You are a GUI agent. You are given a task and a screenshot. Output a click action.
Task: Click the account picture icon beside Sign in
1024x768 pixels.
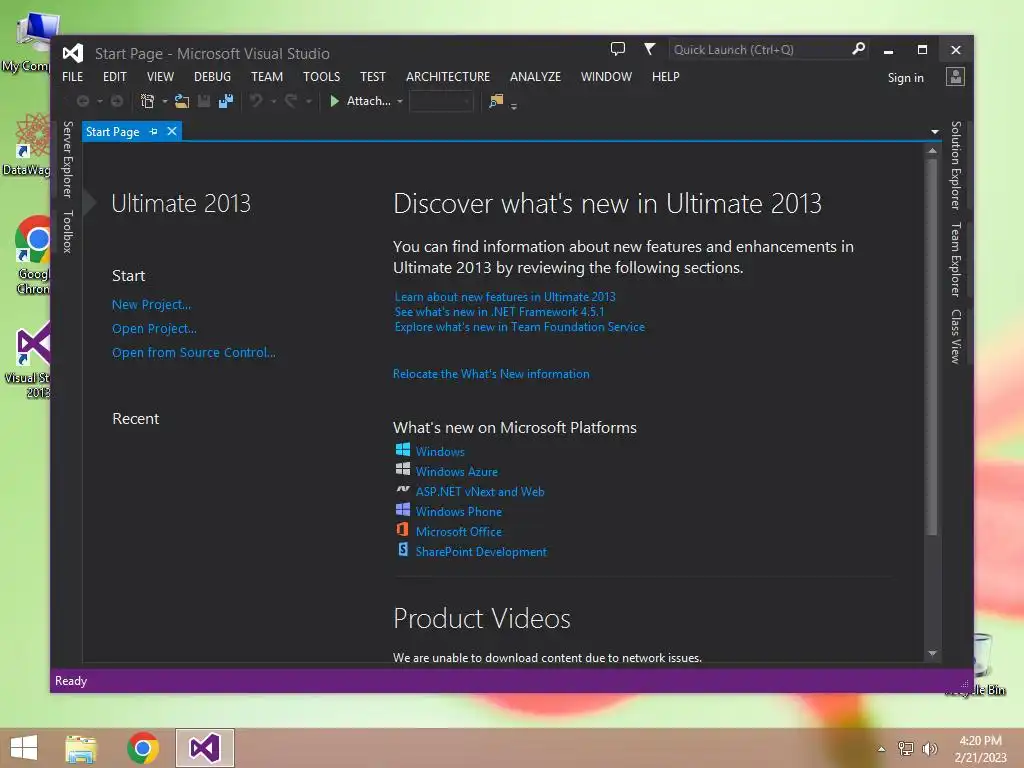[x=955, y=77]
